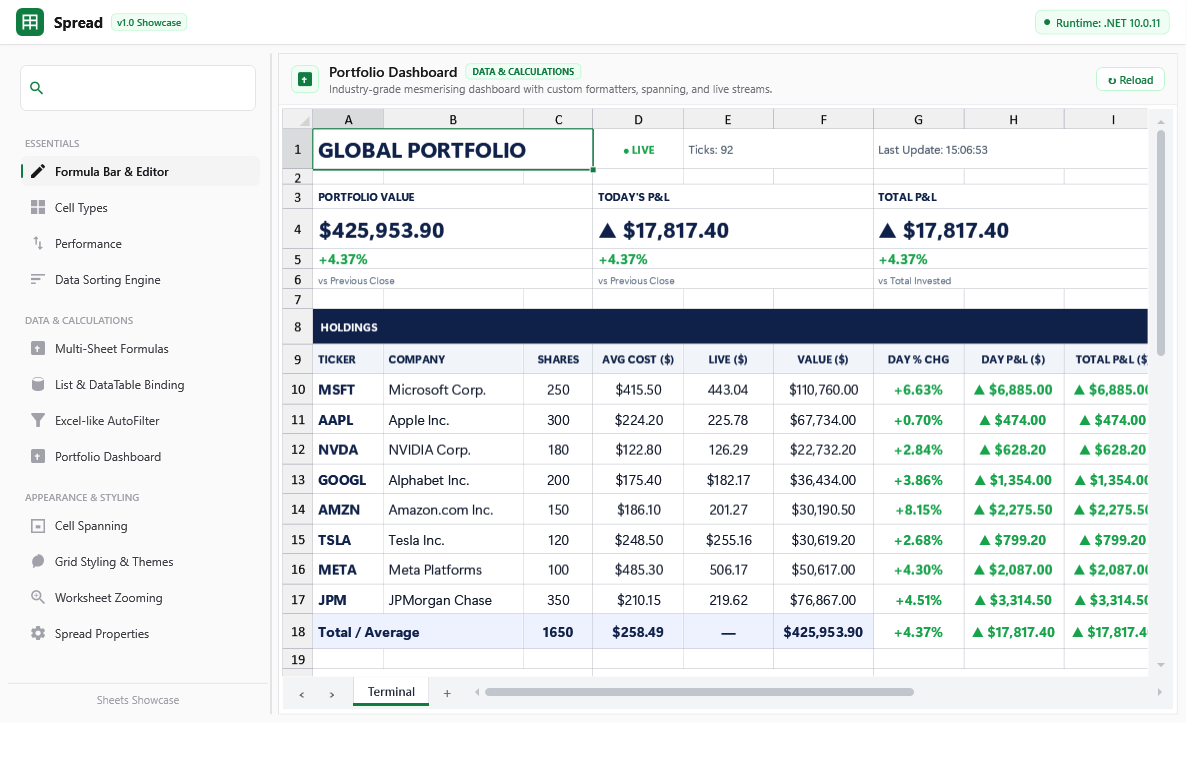
Task: Click the next sheet tab arrow
Action: (332, 693)
